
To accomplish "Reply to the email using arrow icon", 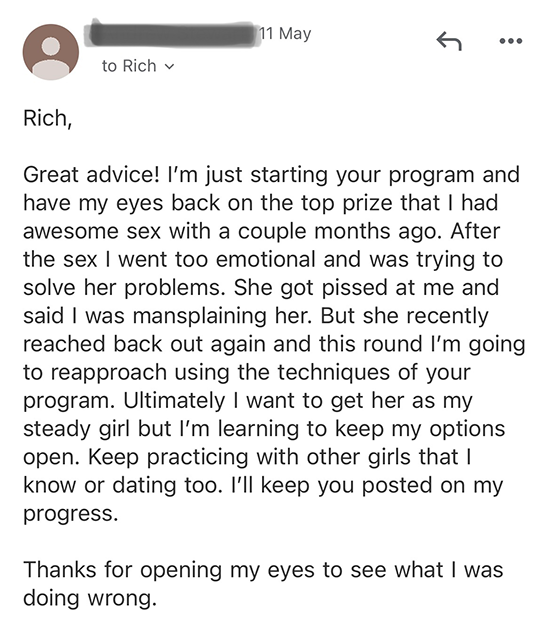I will tap(449, 41).
